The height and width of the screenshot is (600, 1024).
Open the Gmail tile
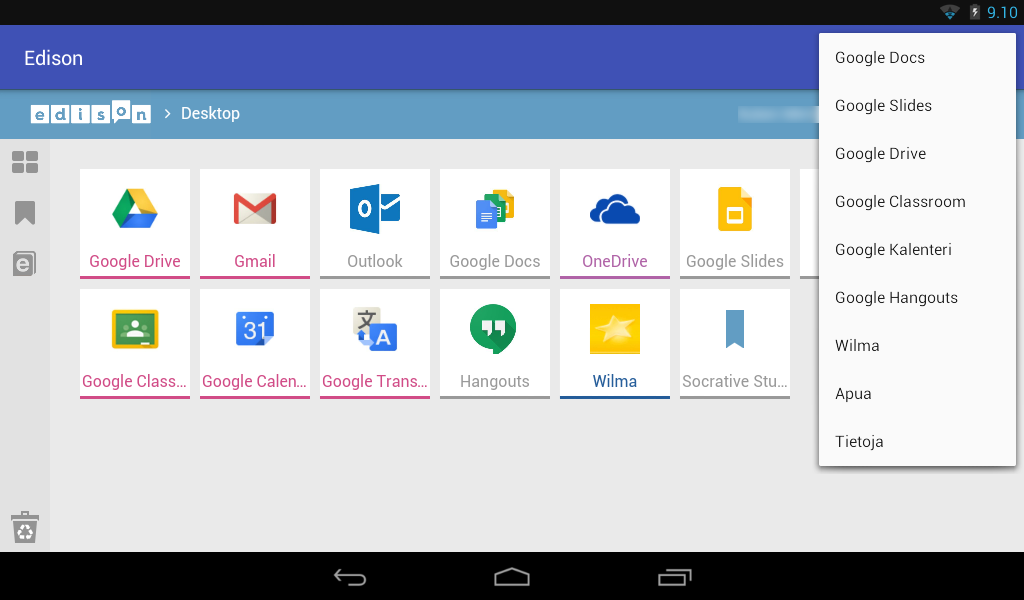click(255, 223)
